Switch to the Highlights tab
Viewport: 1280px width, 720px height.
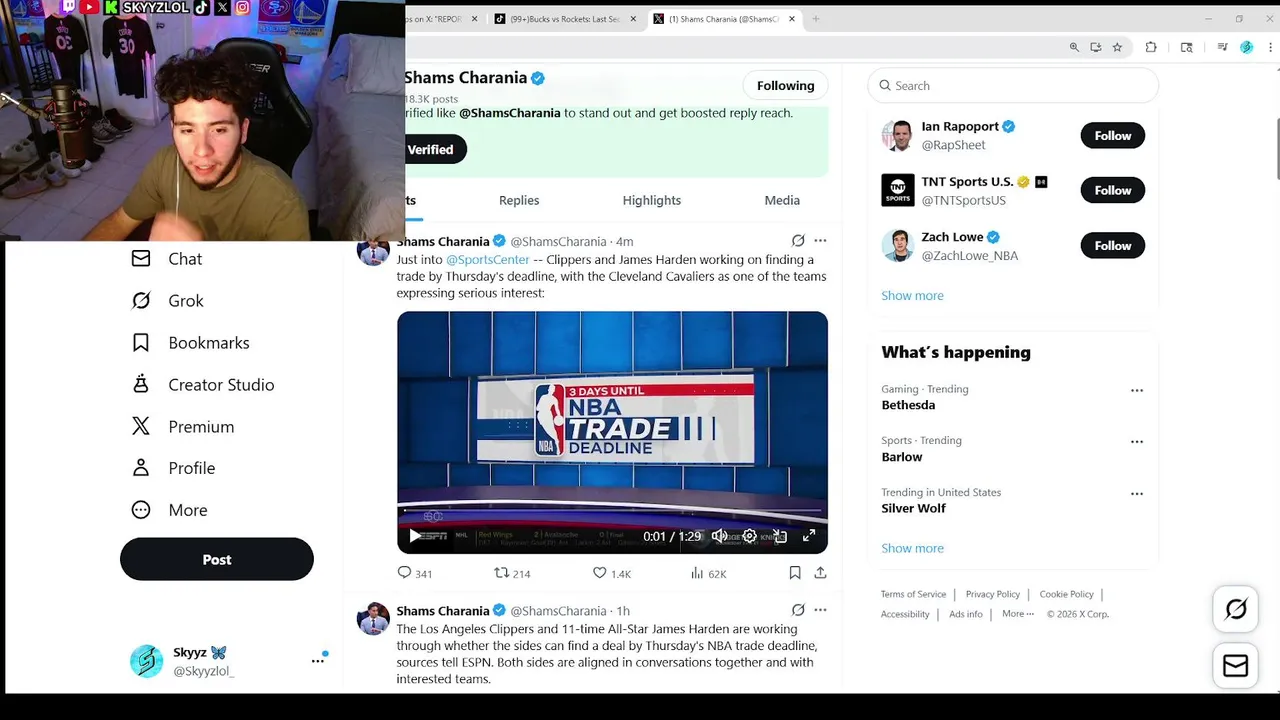point(652,200)
